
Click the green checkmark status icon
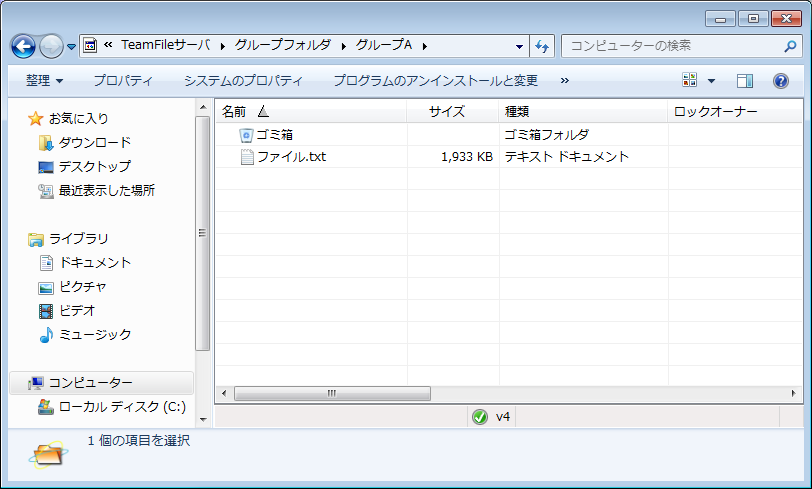[480, 417]
